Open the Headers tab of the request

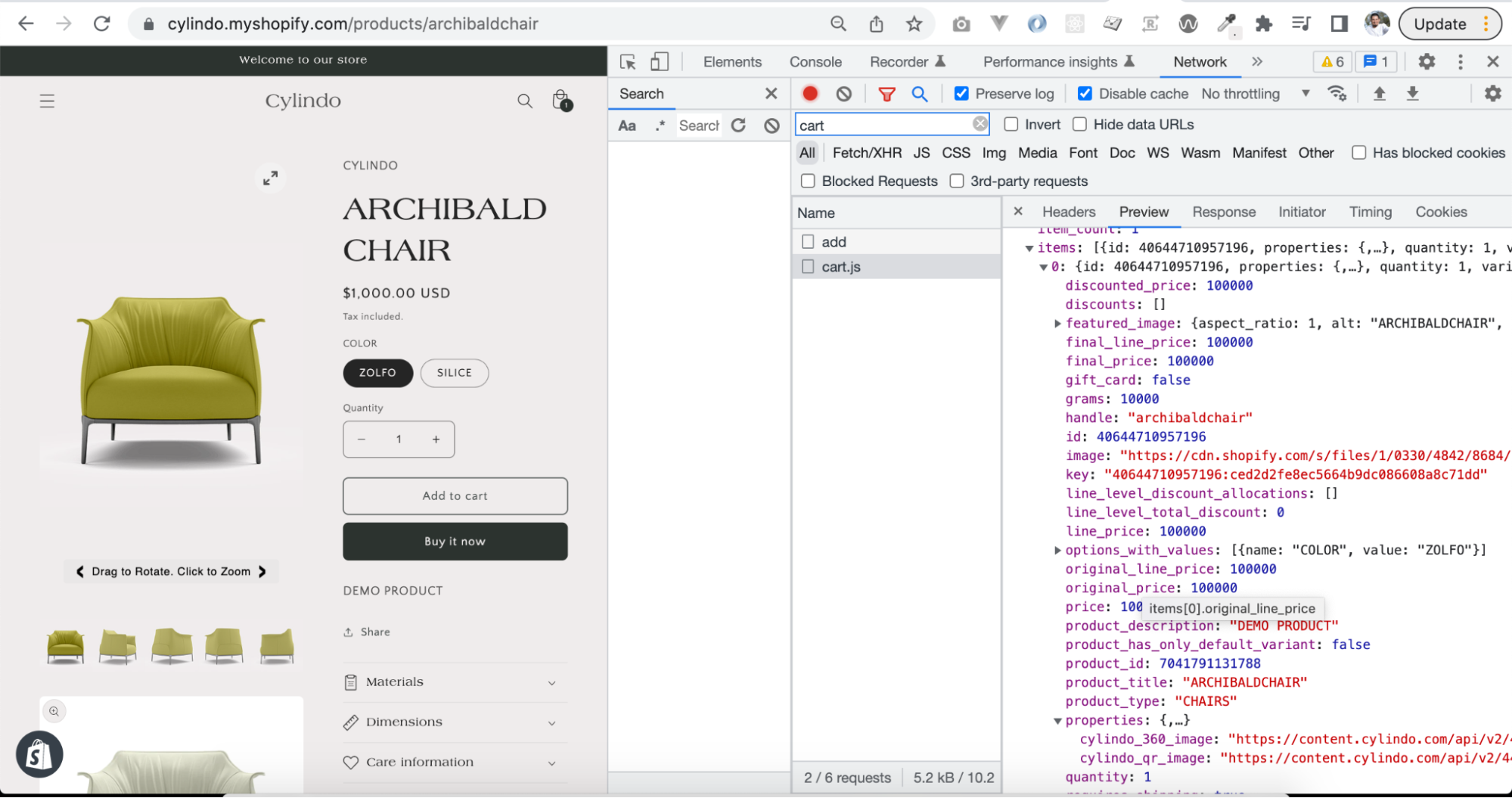pyautogui.click(x=1068, y=213)
